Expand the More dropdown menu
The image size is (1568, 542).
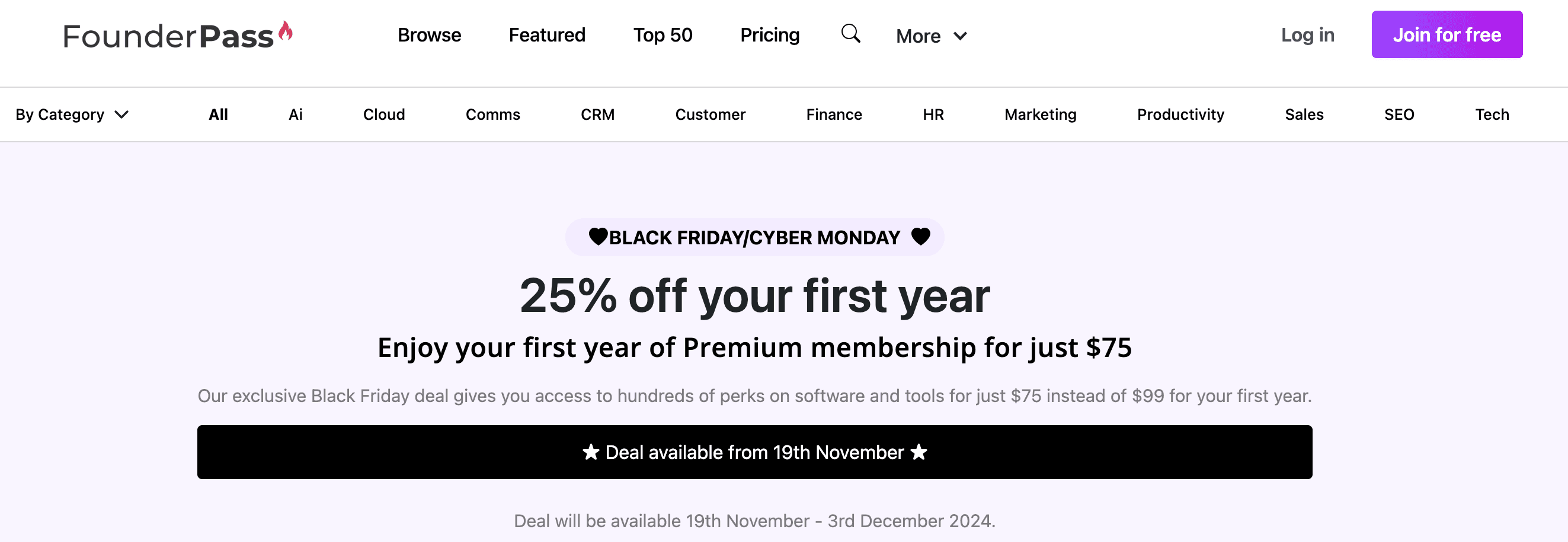[931, 36]
